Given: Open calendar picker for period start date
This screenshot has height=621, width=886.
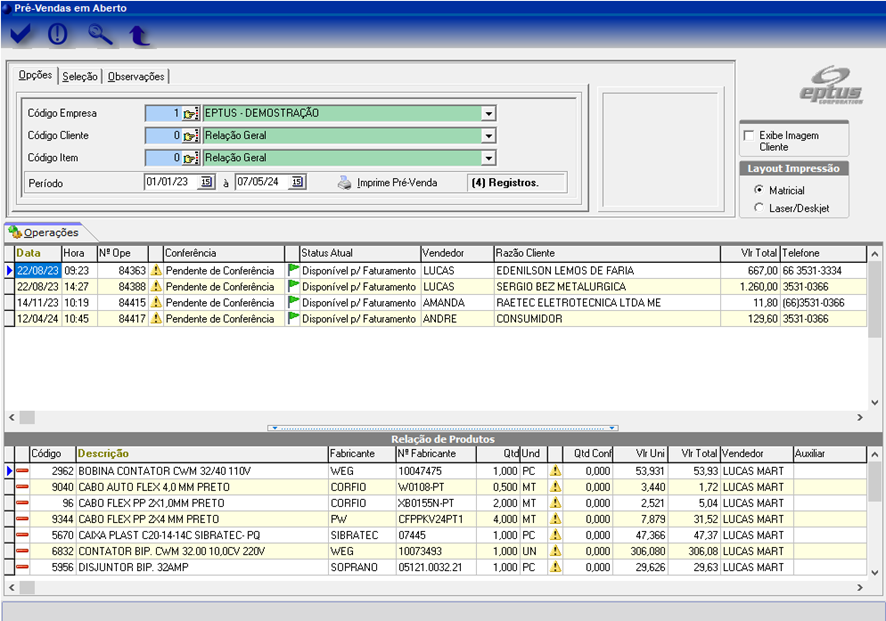Looking at the screenshot, I should [x=206, y=182].
